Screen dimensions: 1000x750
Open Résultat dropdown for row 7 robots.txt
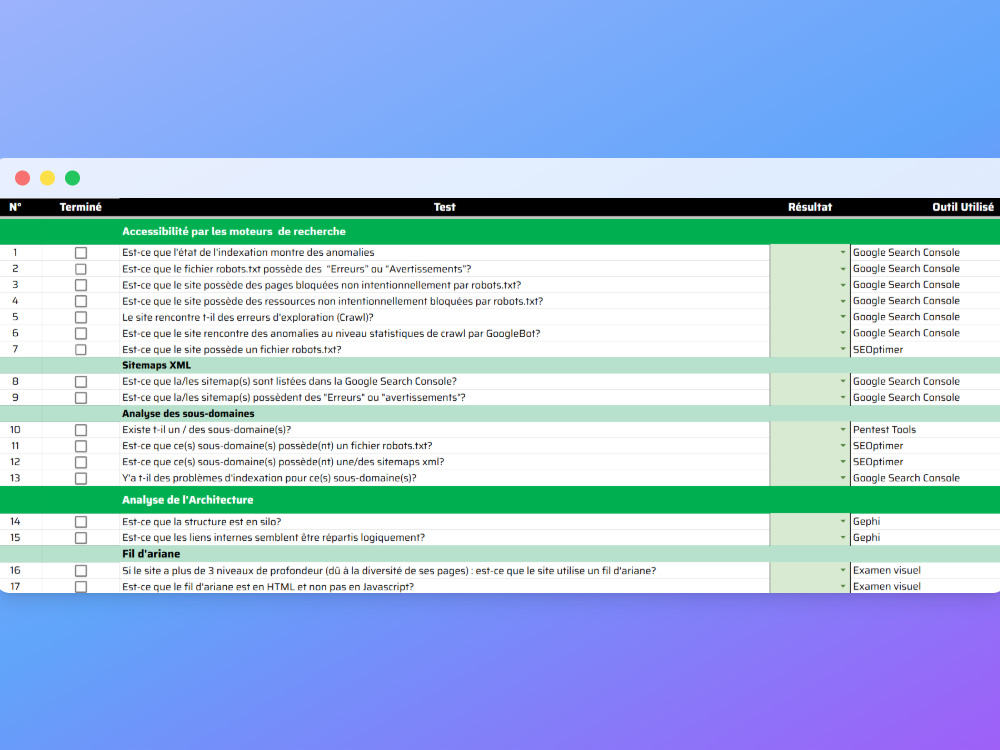pos(842,349)
